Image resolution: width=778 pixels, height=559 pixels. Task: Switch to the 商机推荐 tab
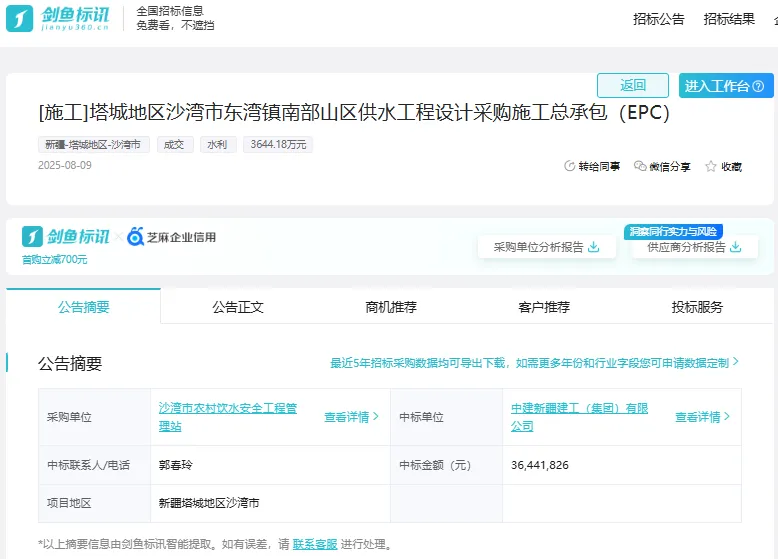point(391,307)
